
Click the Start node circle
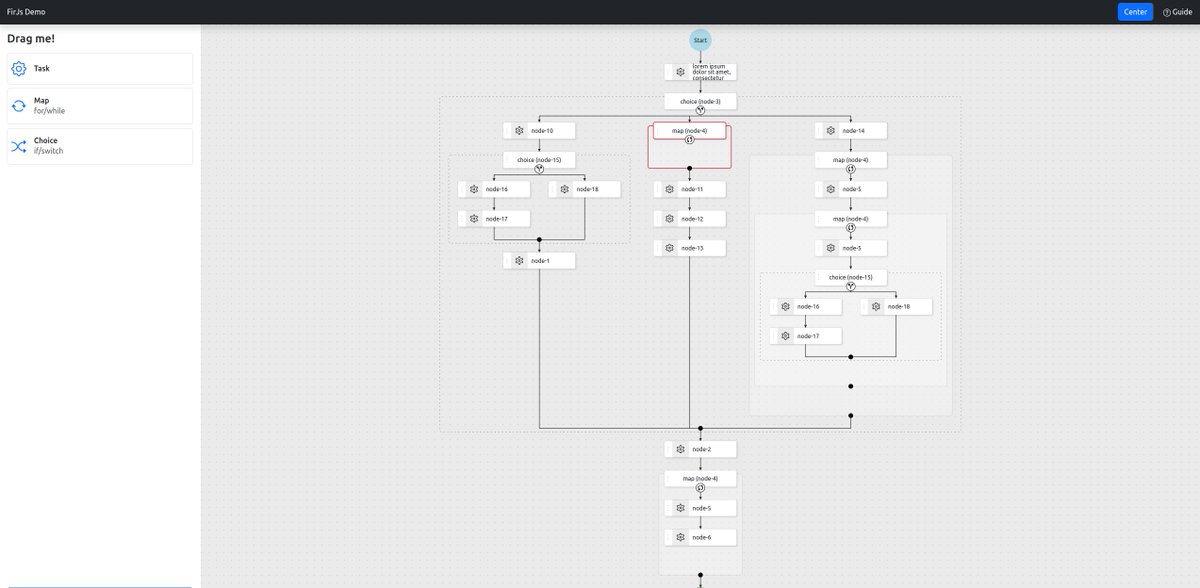[700, 40]
